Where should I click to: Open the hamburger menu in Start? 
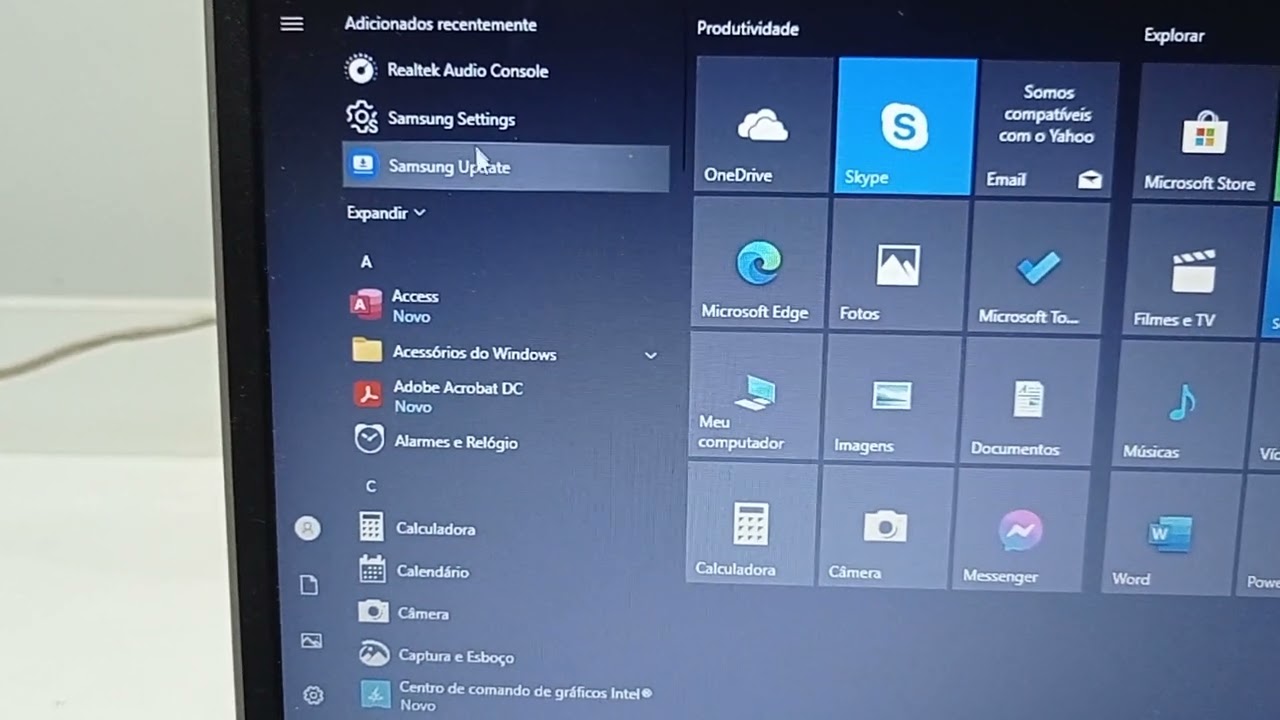292,23
